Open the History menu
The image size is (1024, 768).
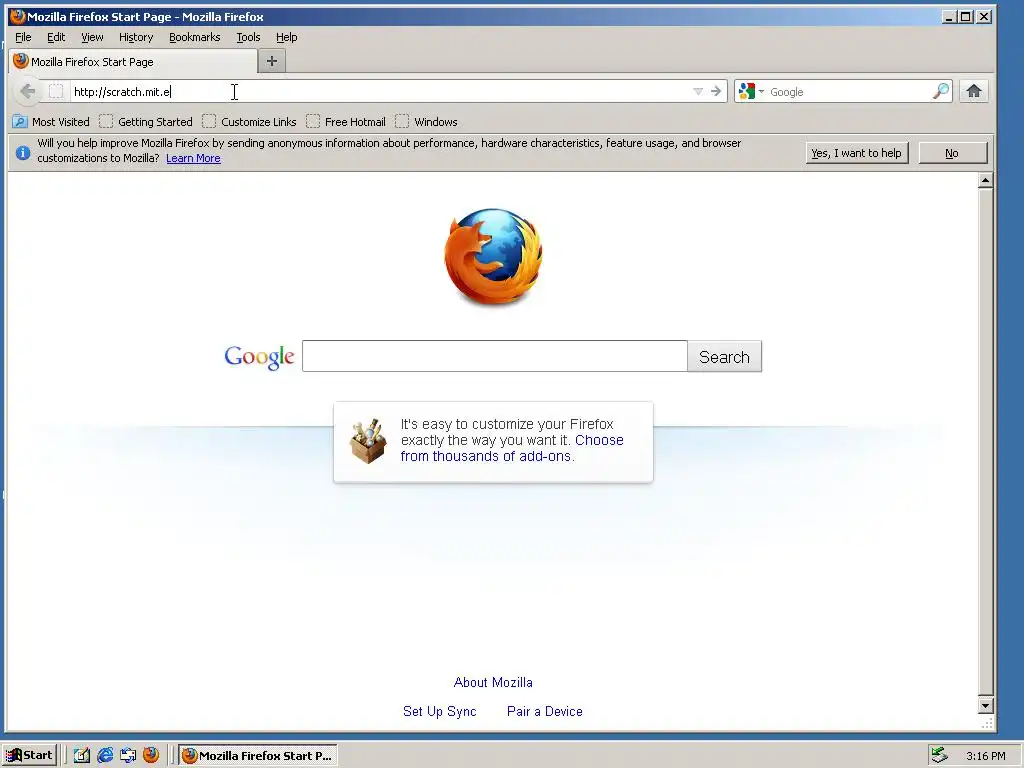(x=136, y=37)
